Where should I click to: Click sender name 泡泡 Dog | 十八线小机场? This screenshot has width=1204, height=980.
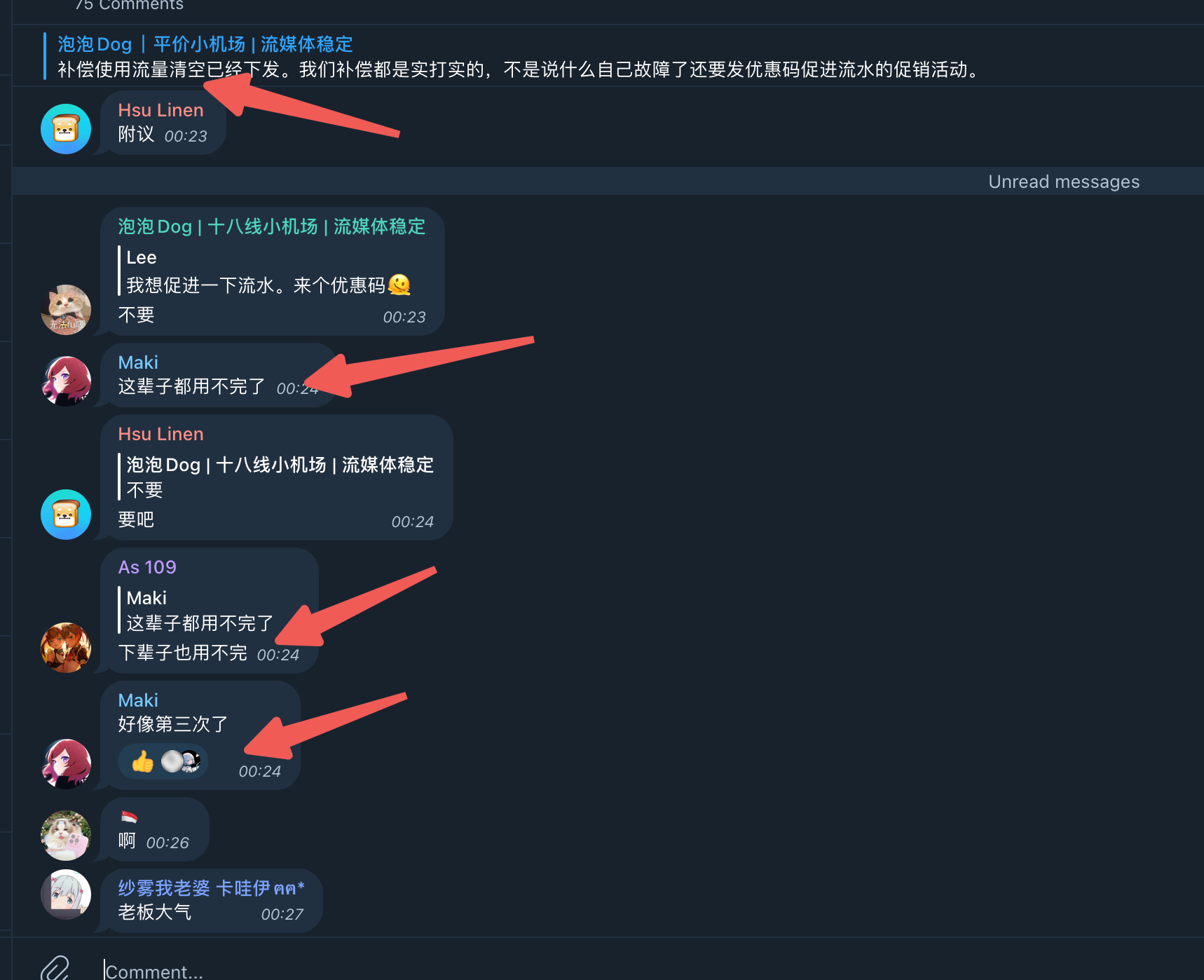tap(271, 226)
